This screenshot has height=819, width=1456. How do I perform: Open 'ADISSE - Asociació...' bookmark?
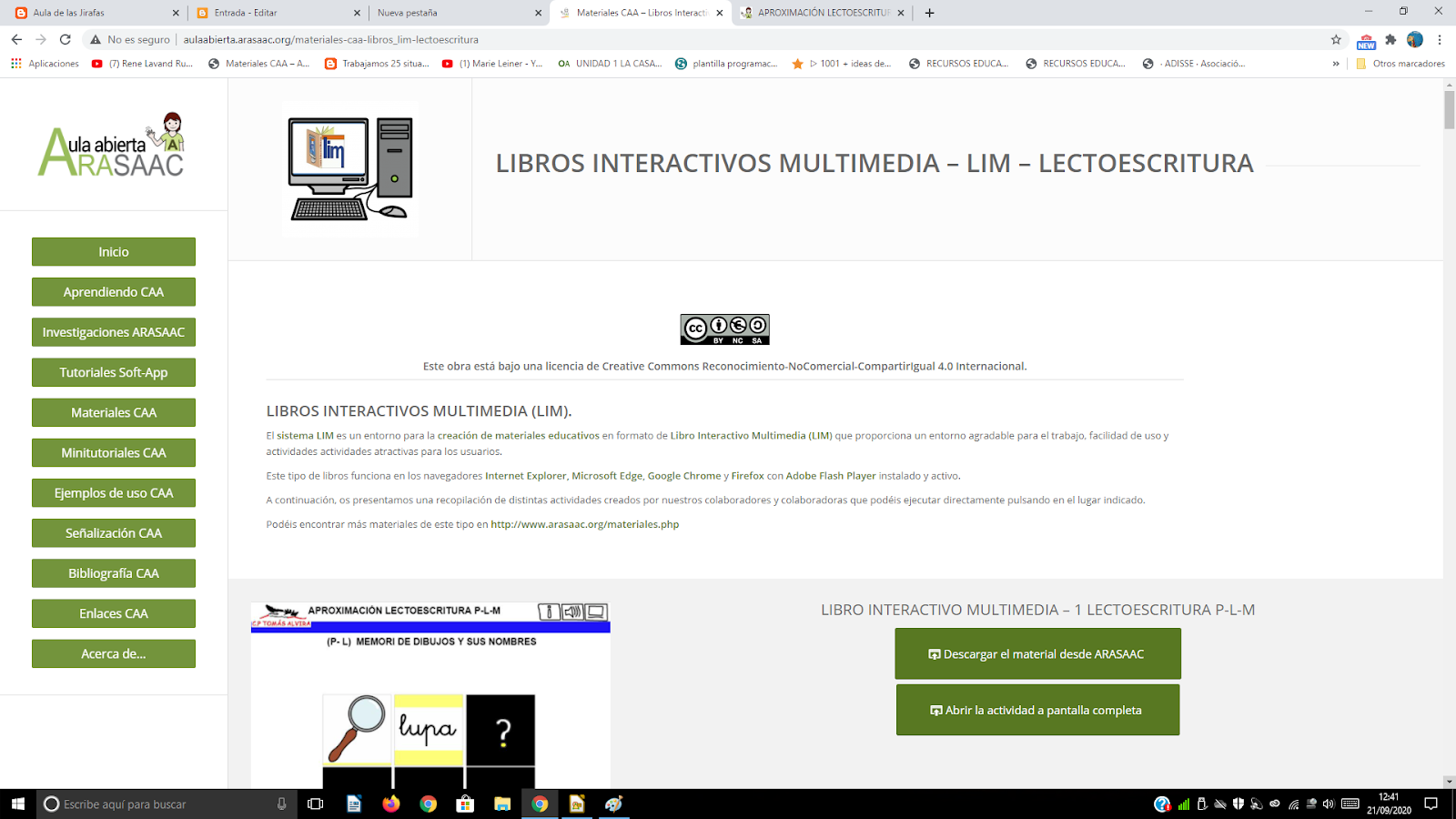pos(1194,64)
